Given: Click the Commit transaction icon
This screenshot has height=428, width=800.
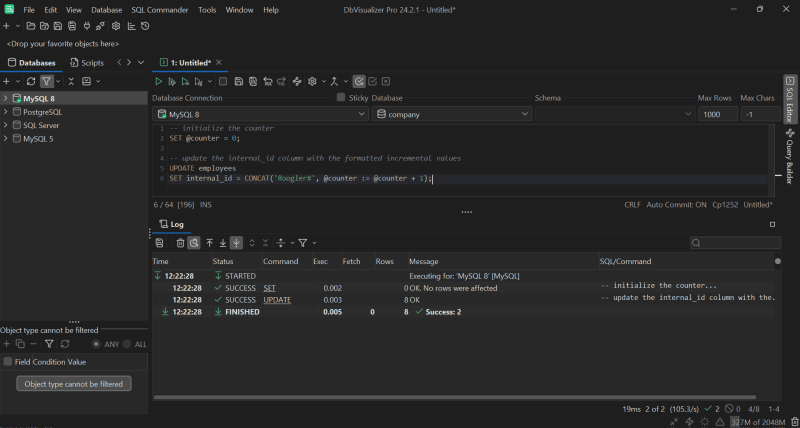Looking at the screenshot, I should click(372, 81).
